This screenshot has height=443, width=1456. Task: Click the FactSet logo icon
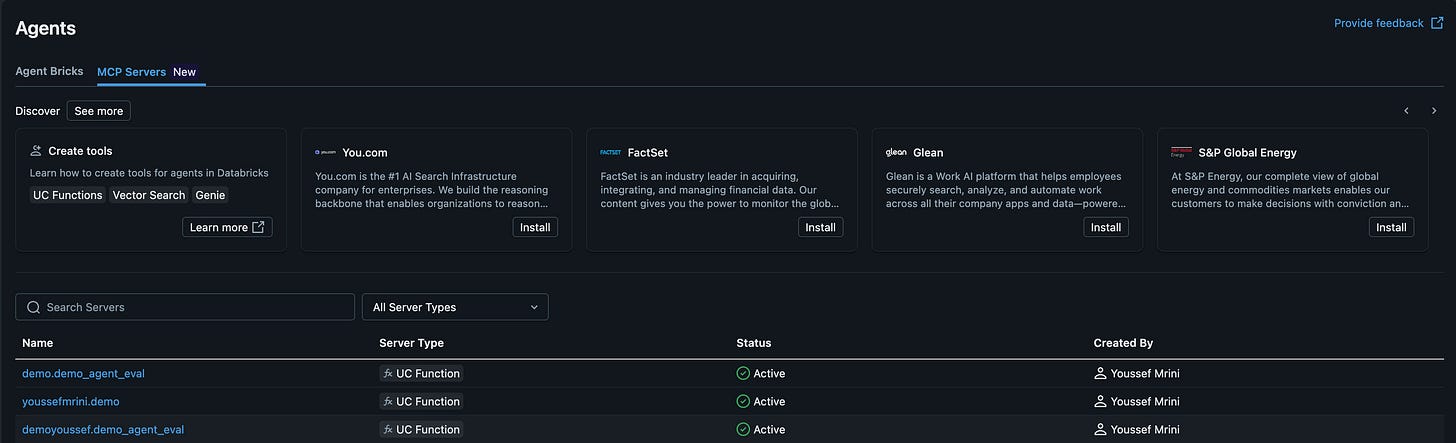tap(610, 152)
